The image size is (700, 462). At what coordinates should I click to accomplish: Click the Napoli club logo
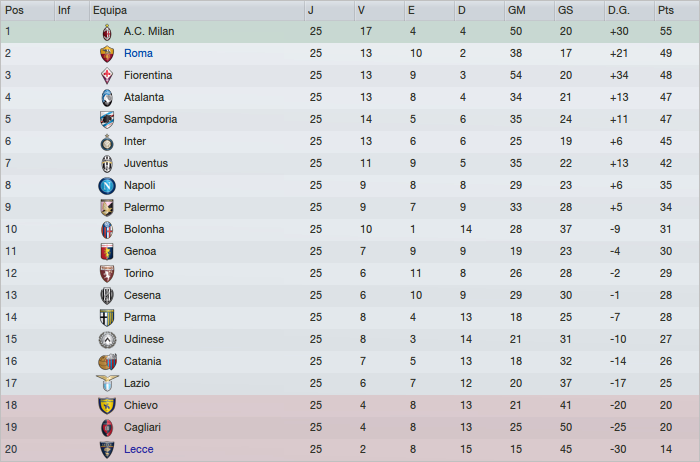point(107,185)
